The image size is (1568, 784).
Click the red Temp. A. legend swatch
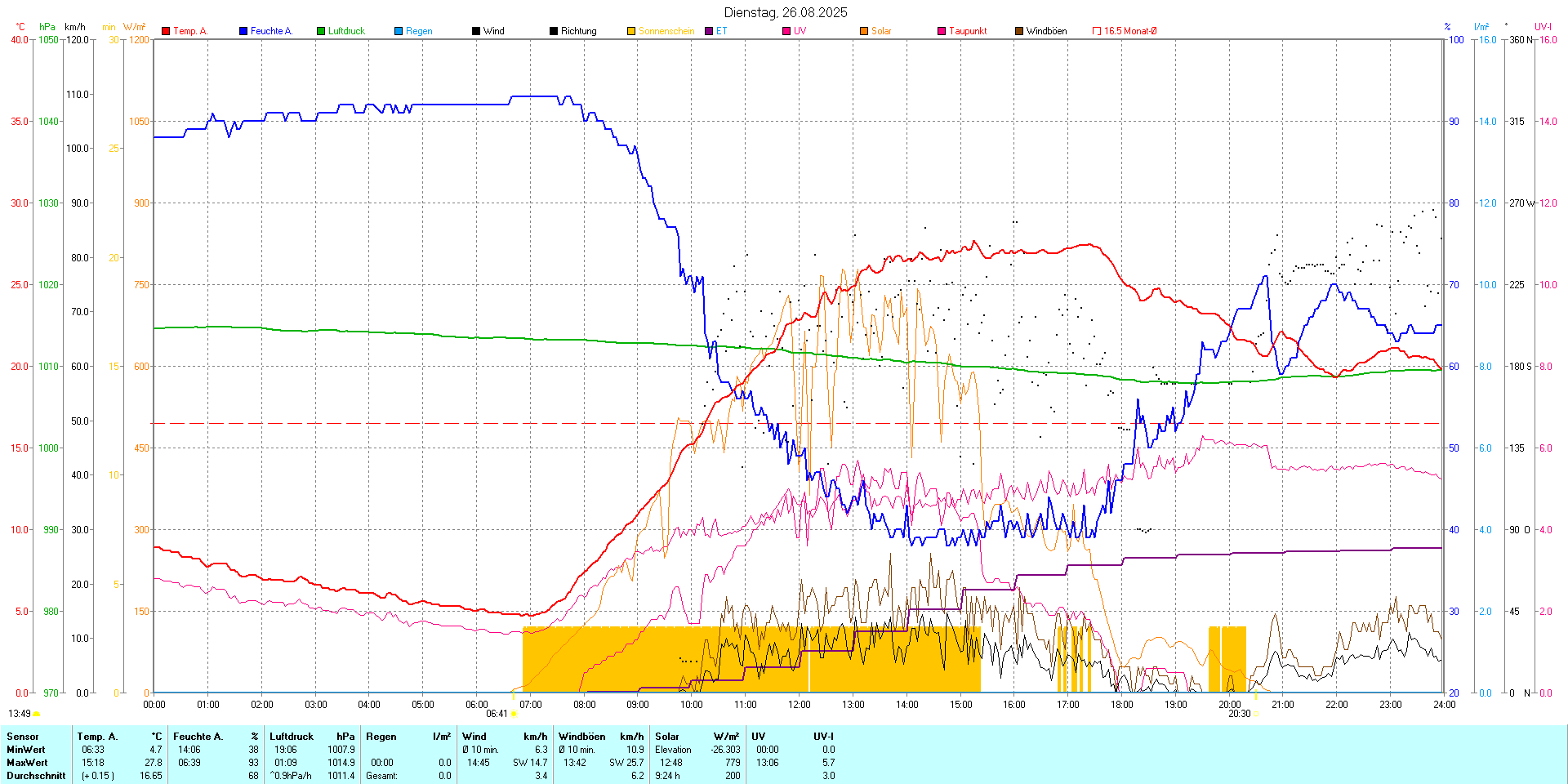pos(166,31)
